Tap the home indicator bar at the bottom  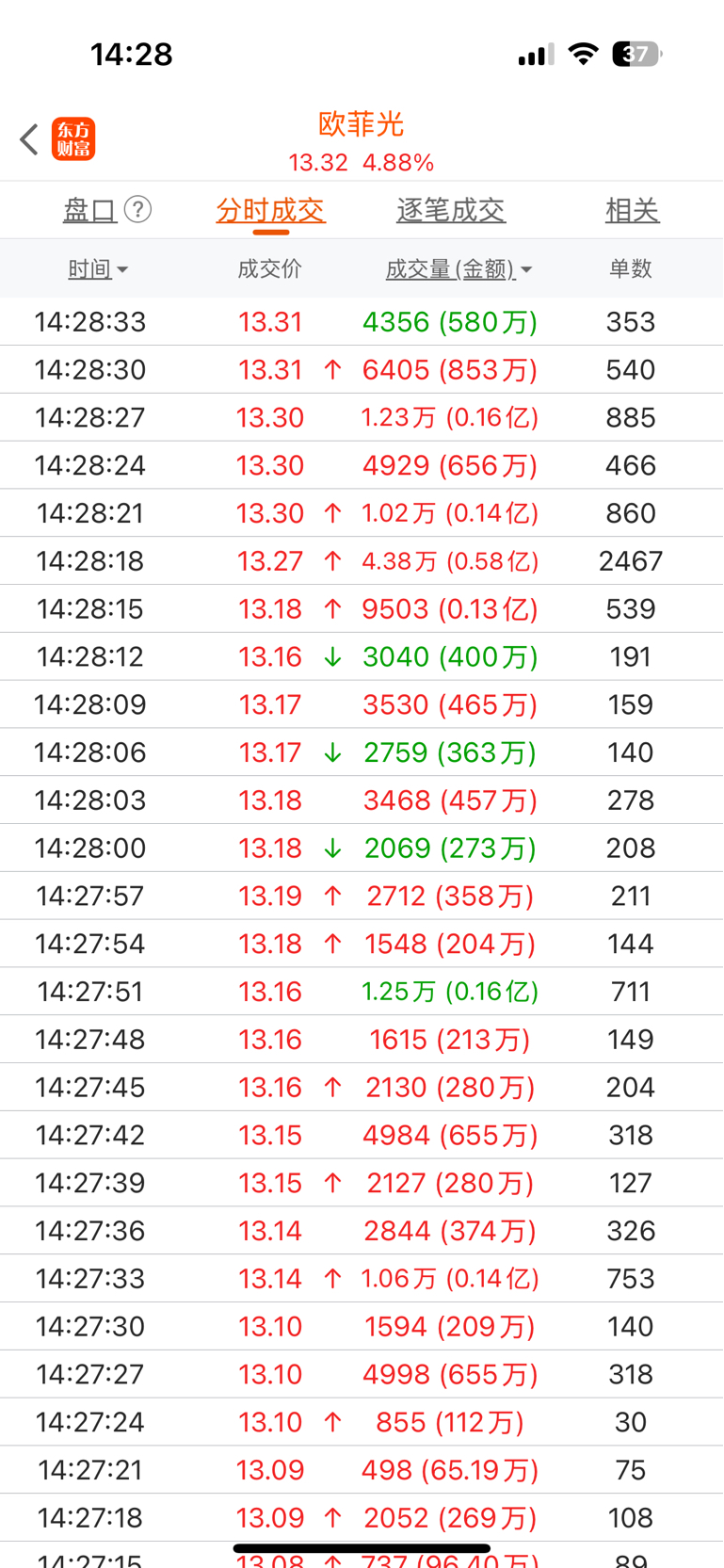tap(362, 1547)
